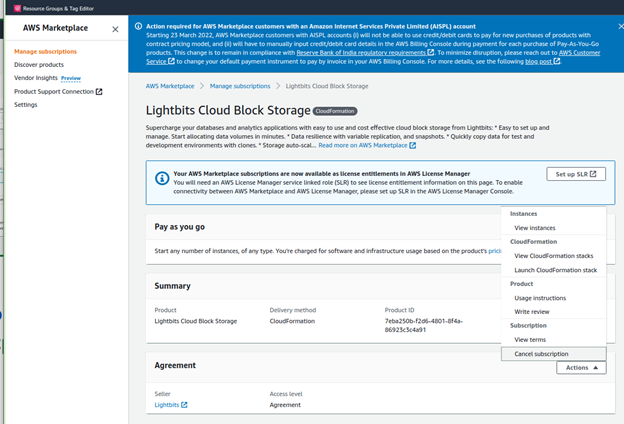This screenshot has width=624, height=424.
Task: Click the Preview badge next to Vendor Insights
Action: [71, 78]
